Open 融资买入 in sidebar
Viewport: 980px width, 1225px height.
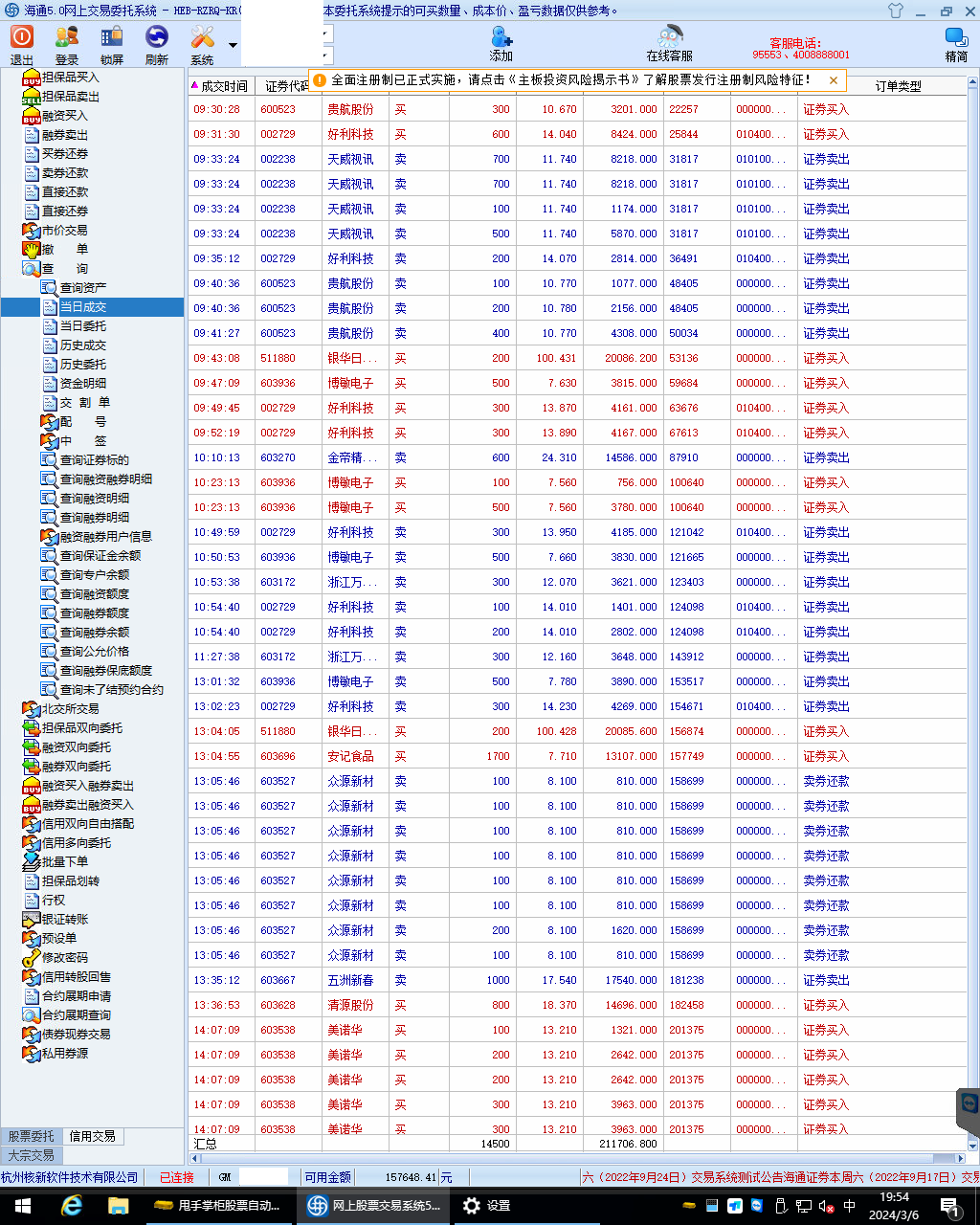(x=64, y=116)
